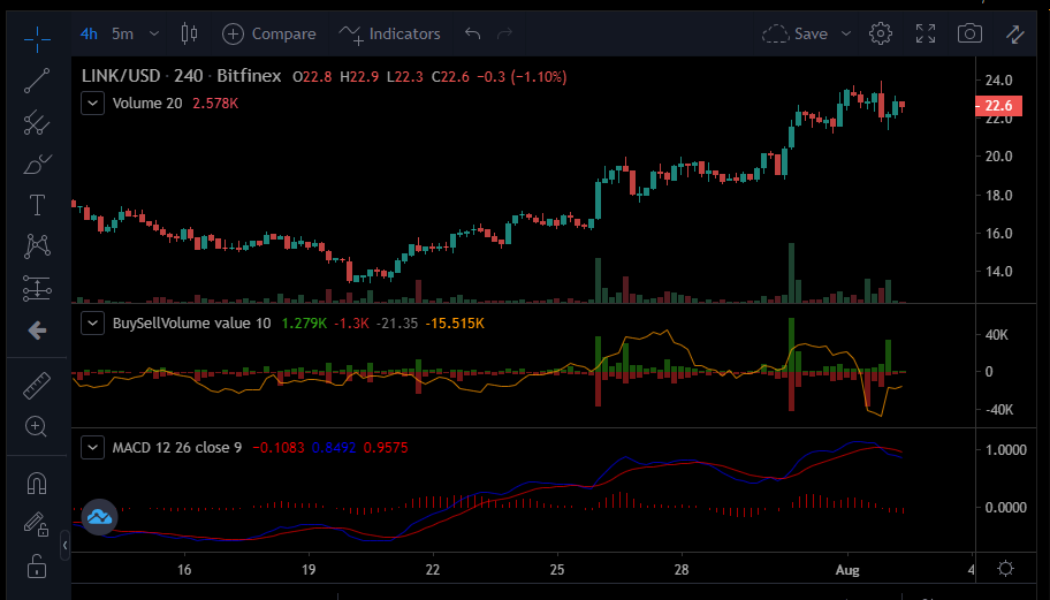Select the Text annotation tool
Screen dimensions: 1050x600
coord(37,206)
